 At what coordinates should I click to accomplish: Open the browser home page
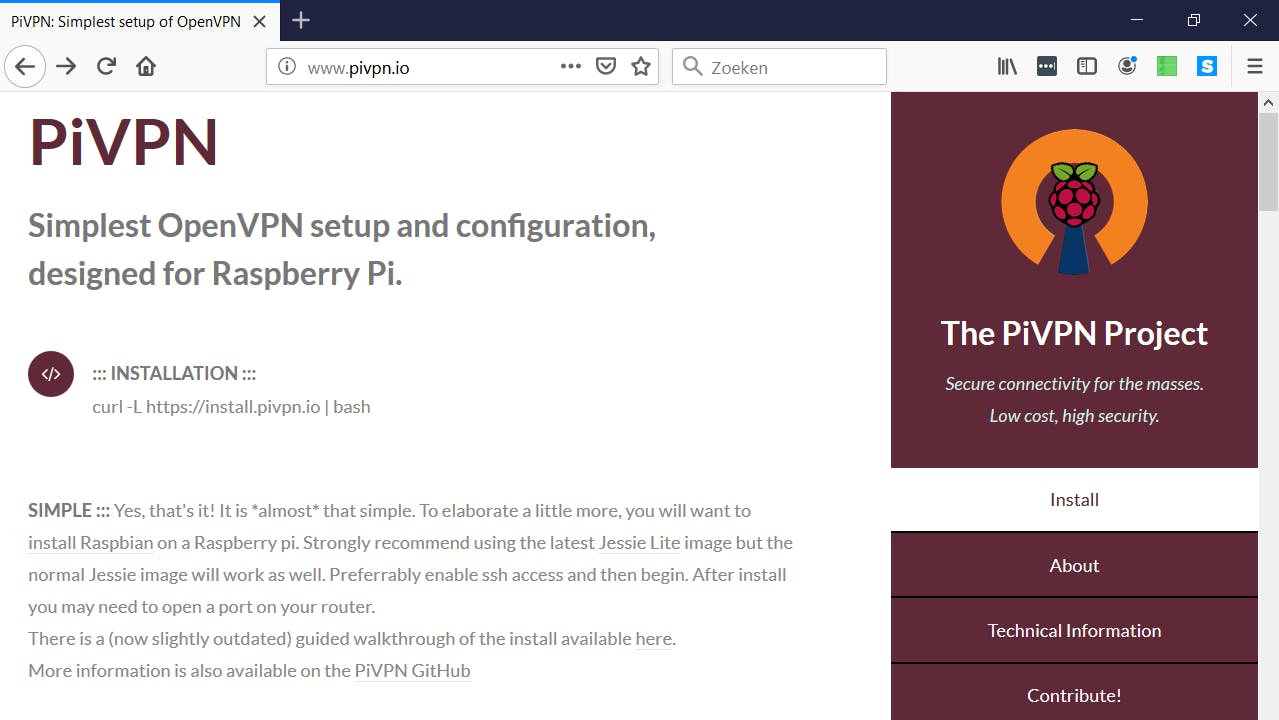146,67
